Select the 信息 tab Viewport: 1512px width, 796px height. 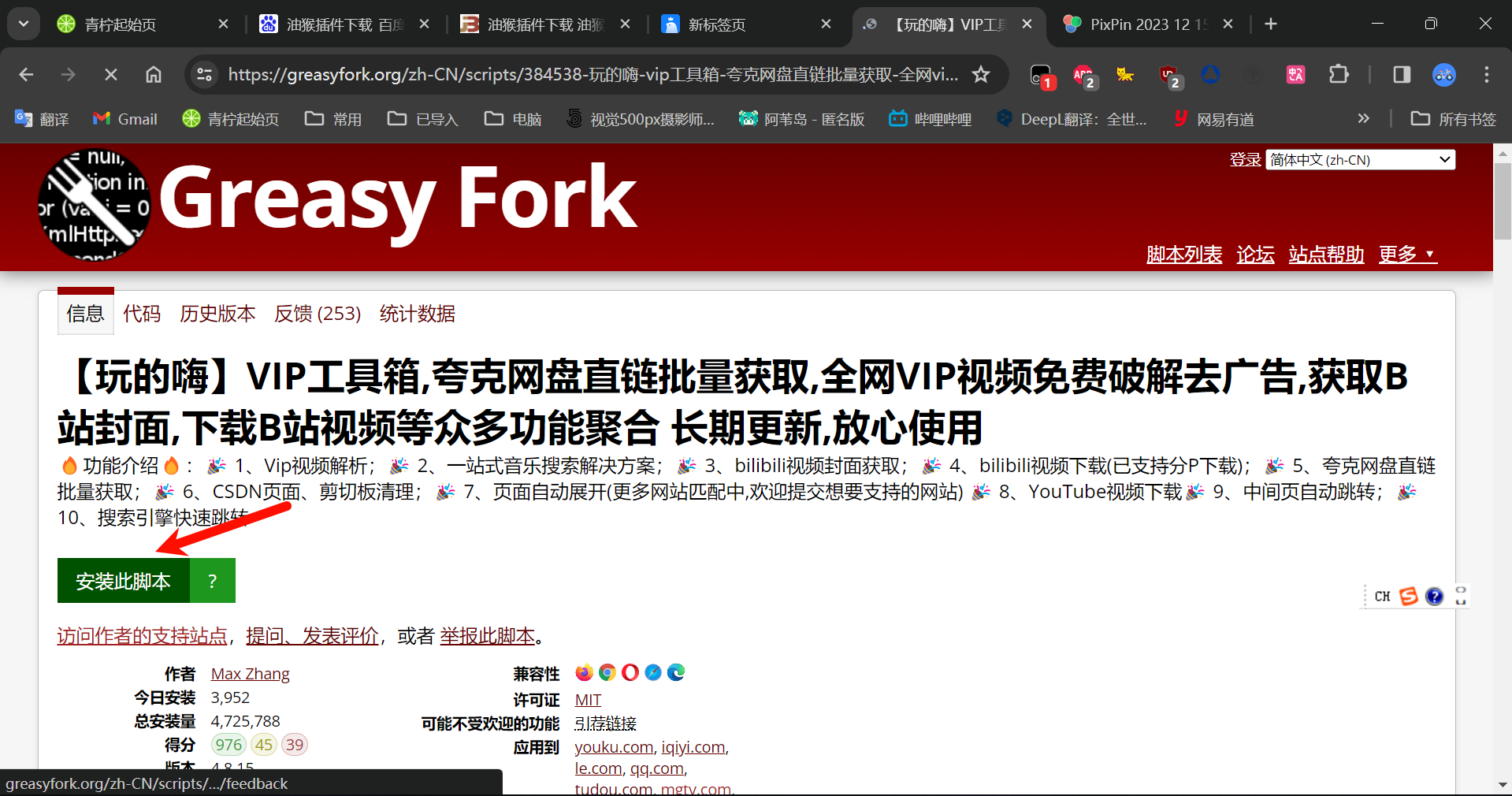coord(85,314)
